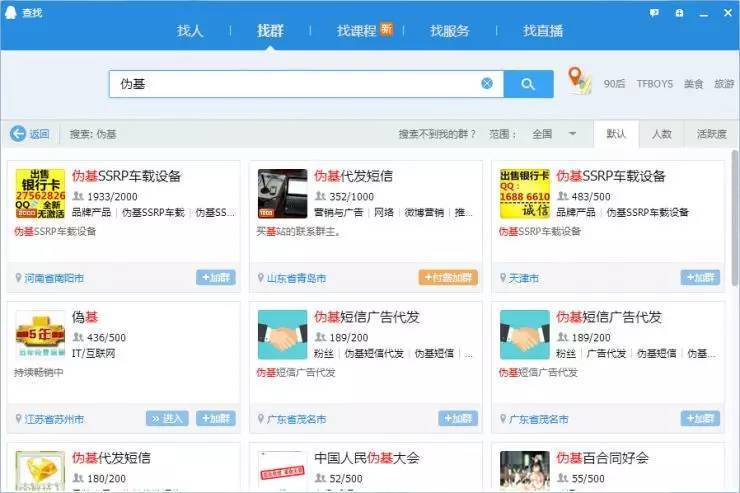Viewport: 740px width, 493px height.
Task: Select the 找直播 tab
Action: (x=543, y=31)
